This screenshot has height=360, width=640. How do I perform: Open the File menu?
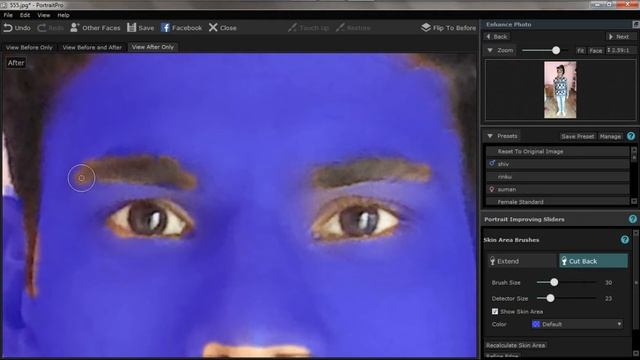[x=8, y=15]
